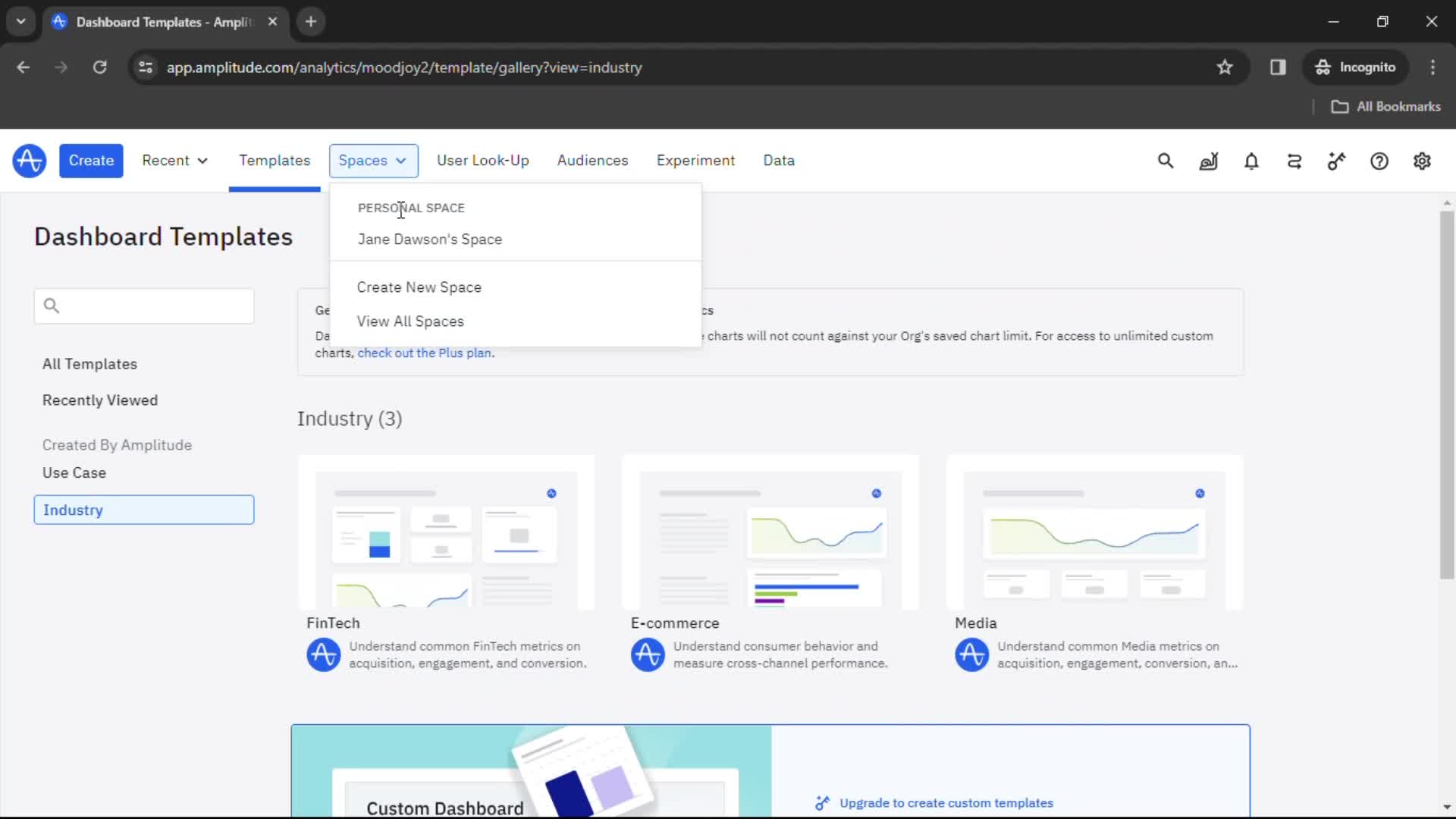Open the notifications bell
1456x819 pixels.
1251,161
